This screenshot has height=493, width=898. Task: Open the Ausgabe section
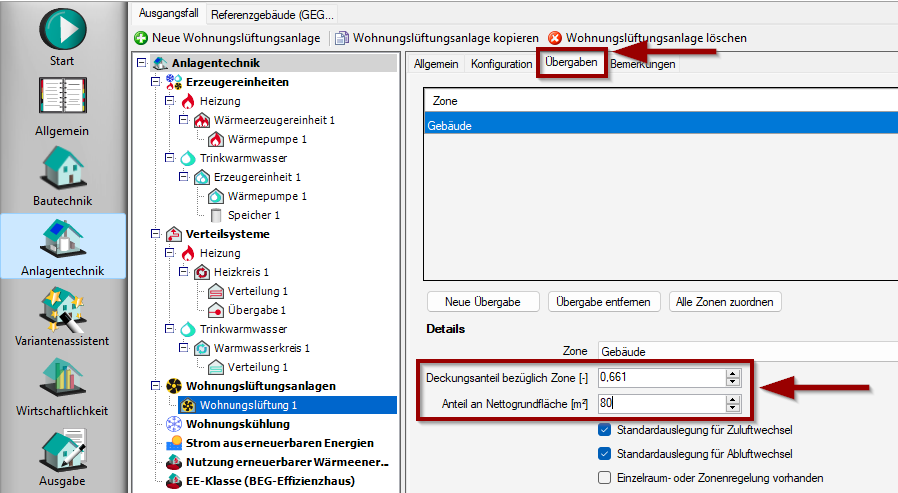tap(62, 457)
